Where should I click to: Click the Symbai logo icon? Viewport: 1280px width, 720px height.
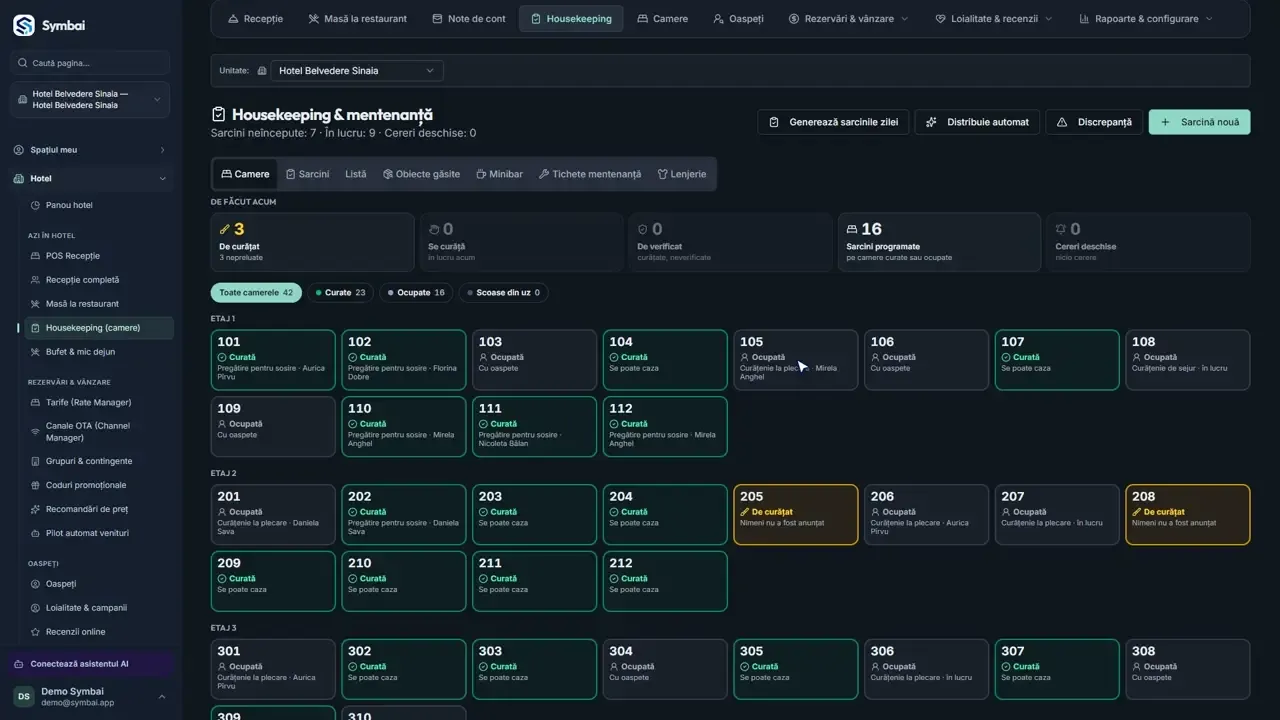coord(24,25)
